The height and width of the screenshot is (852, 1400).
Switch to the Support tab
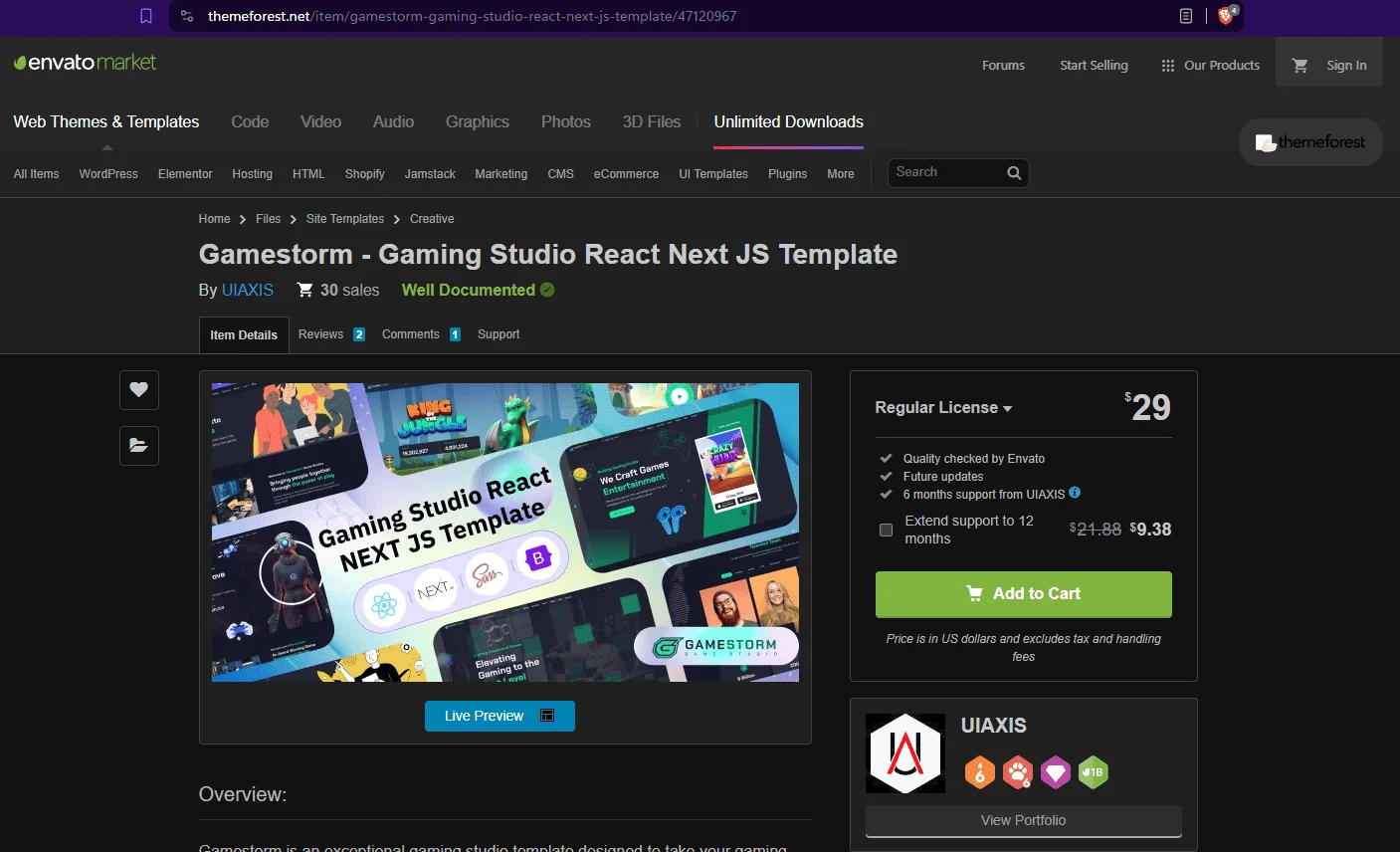499,334
